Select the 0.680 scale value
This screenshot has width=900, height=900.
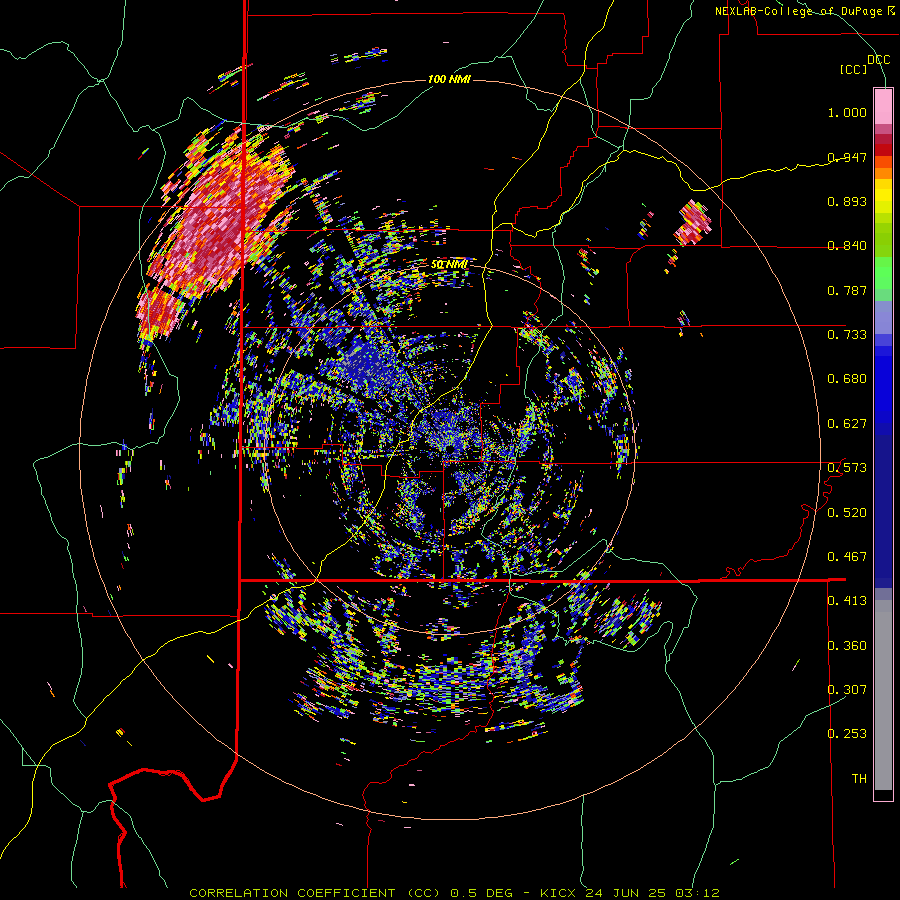point(847,379)
